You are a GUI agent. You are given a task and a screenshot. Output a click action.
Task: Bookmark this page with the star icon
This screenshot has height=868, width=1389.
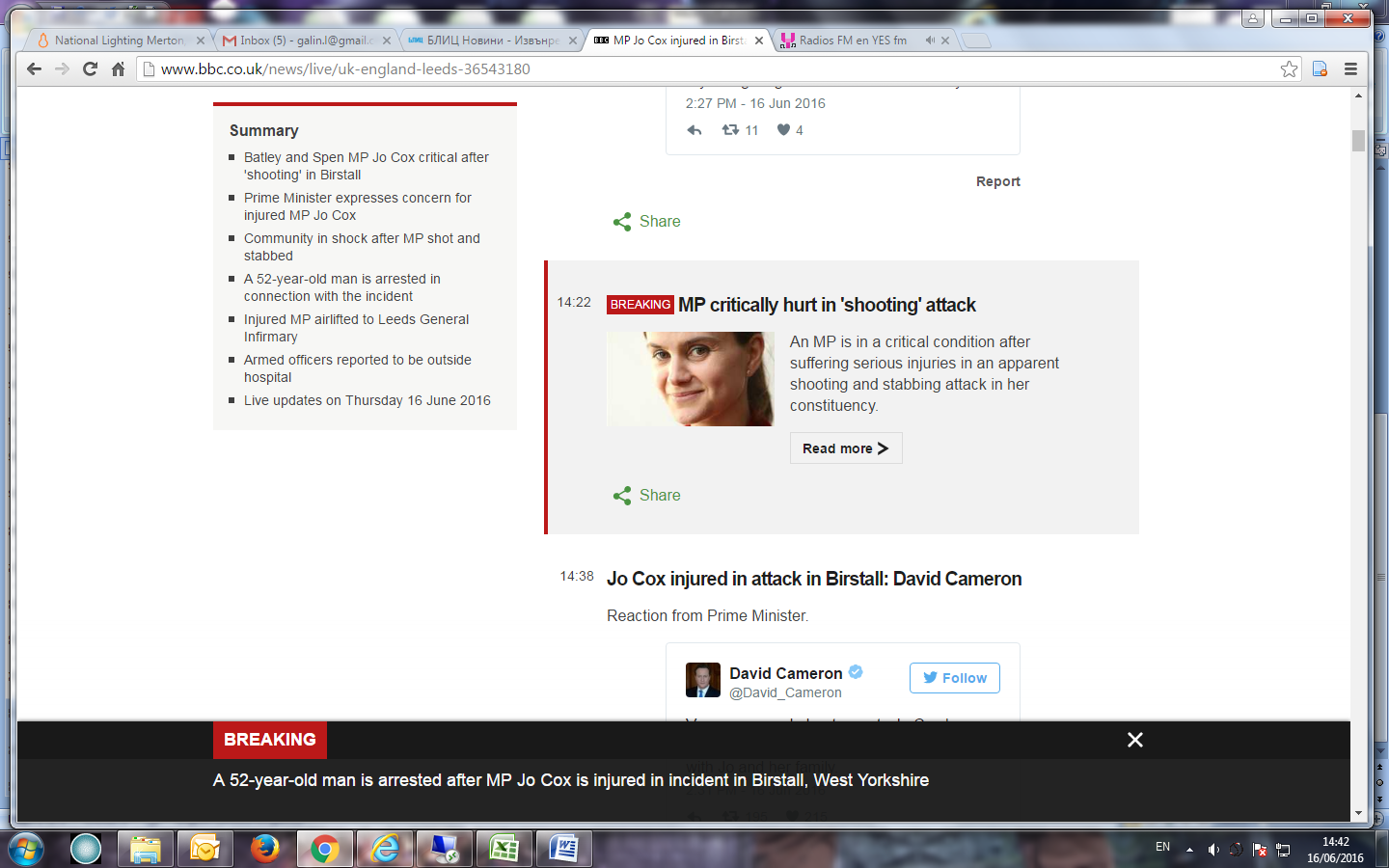pos(1289,68)
